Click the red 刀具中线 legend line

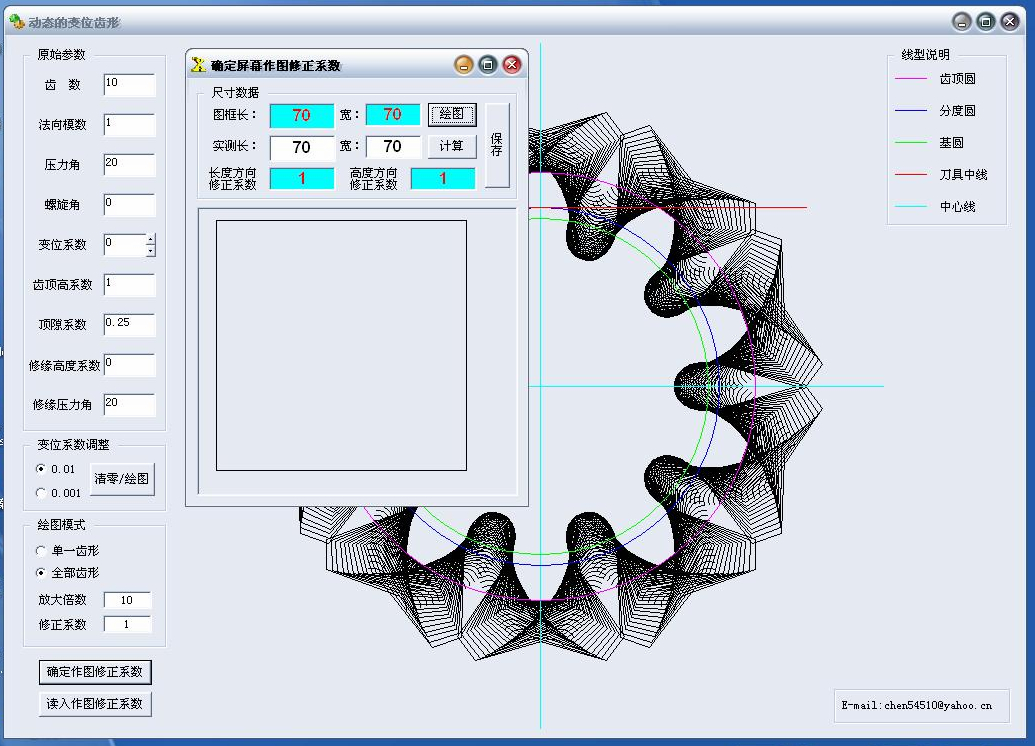pos(911,174)
